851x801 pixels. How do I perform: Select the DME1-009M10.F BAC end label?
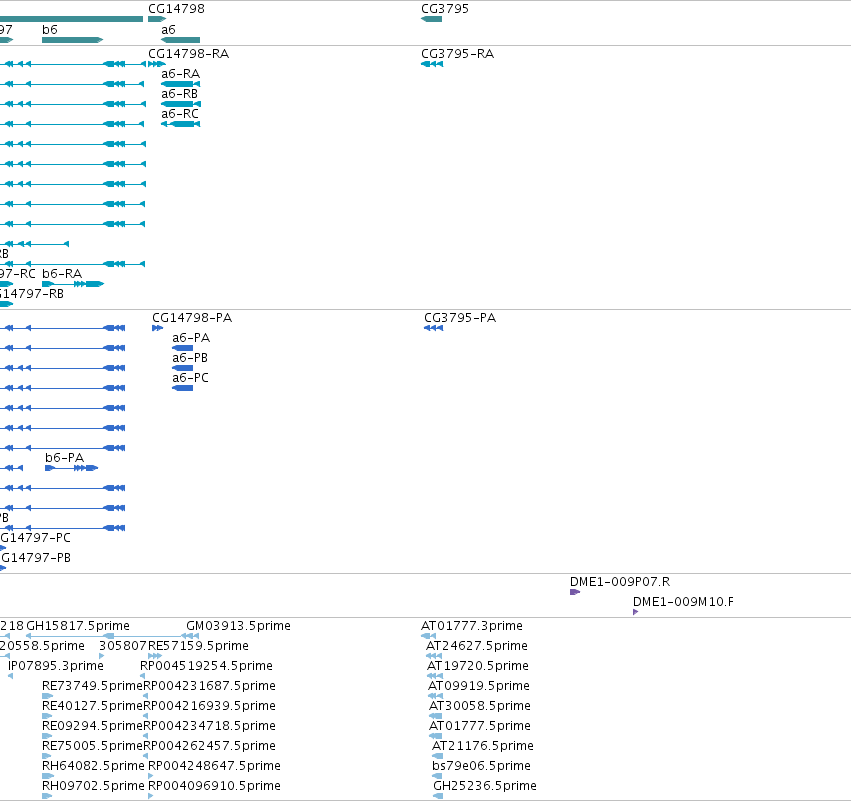tap(683, 602)
